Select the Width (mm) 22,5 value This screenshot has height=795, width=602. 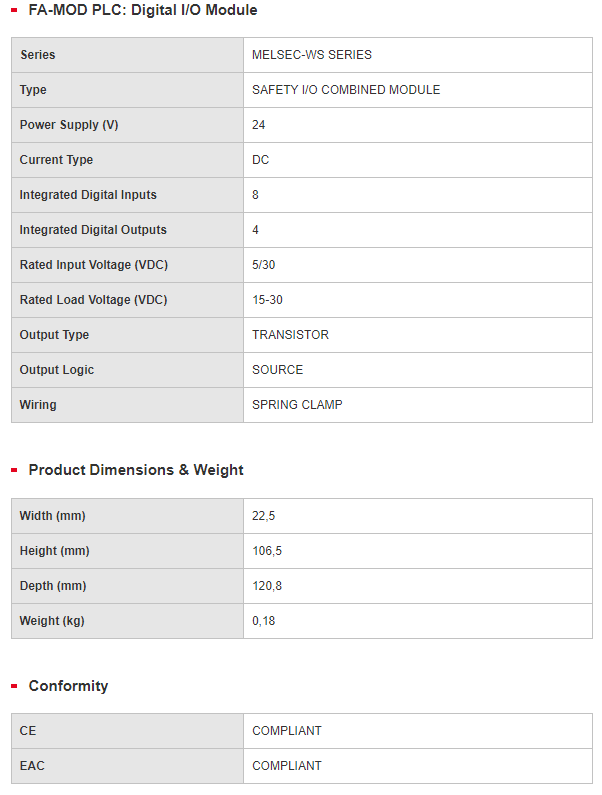pos(264,516)
